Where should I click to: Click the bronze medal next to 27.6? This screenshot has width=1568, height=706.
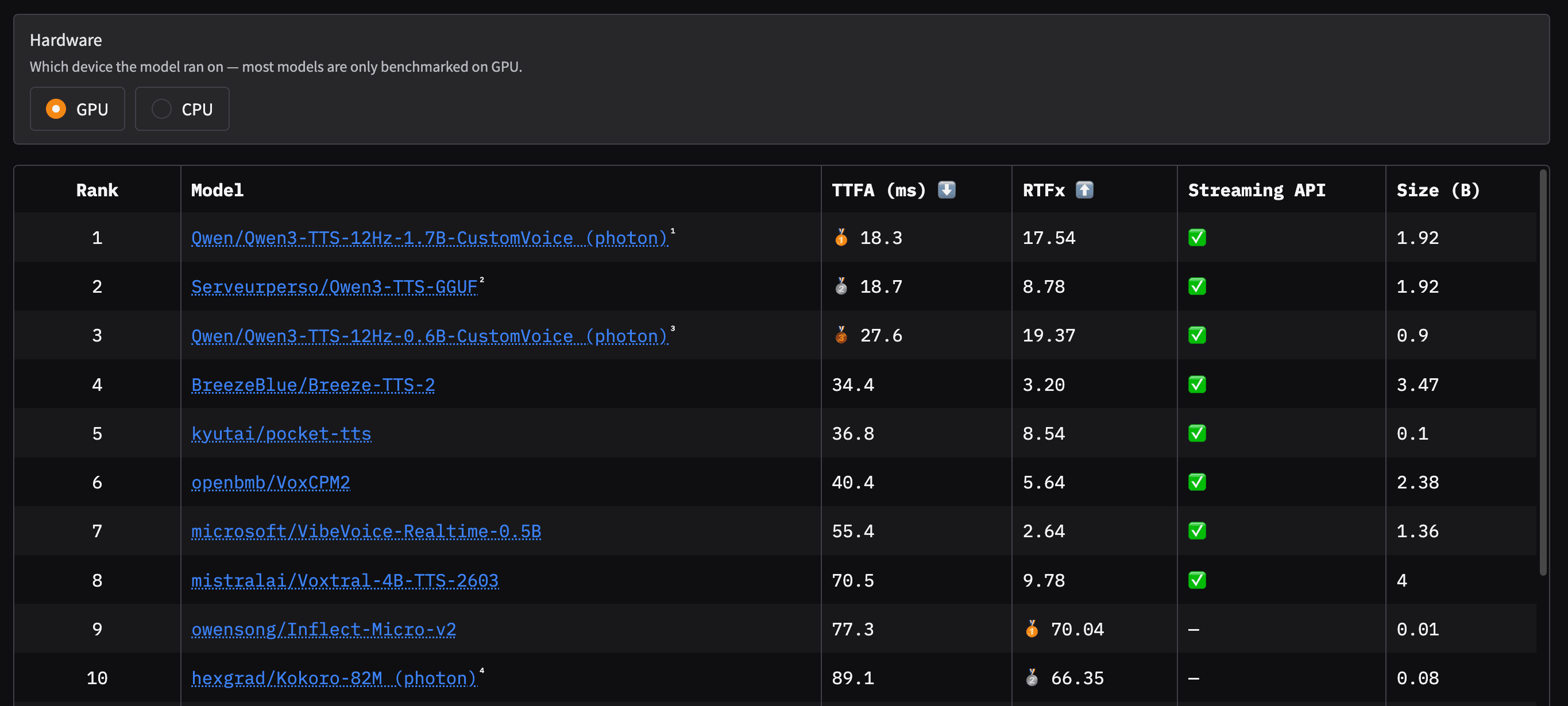841,335
